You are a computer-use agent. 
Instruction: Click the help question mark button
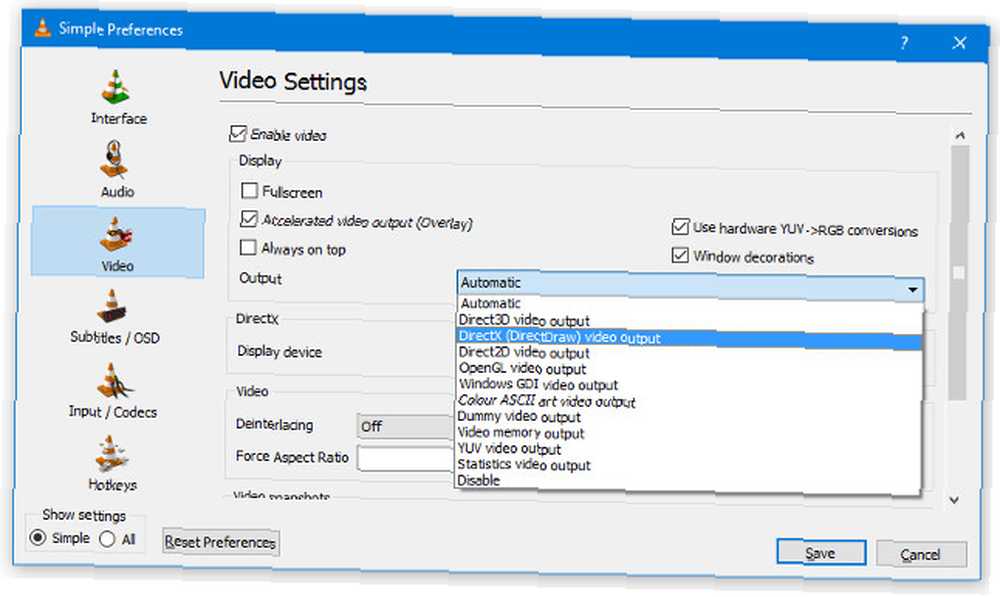click(904, 43)
